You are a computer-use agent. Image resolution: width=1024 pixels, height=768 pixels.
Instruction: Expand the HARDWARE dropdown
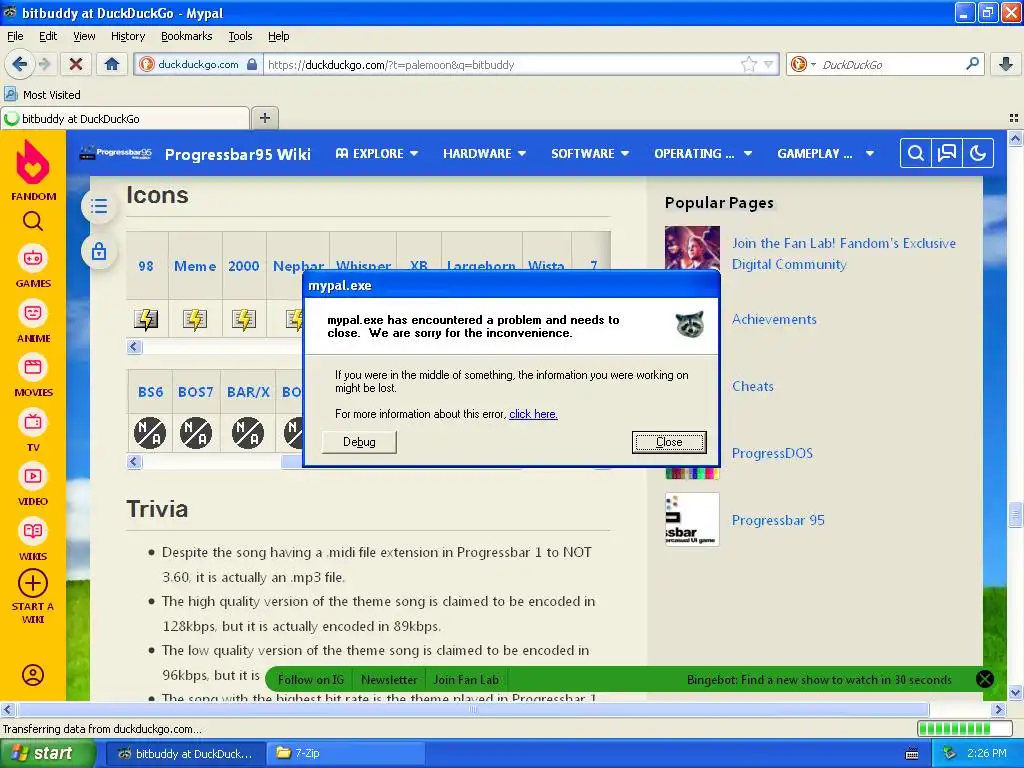point(484,153)
